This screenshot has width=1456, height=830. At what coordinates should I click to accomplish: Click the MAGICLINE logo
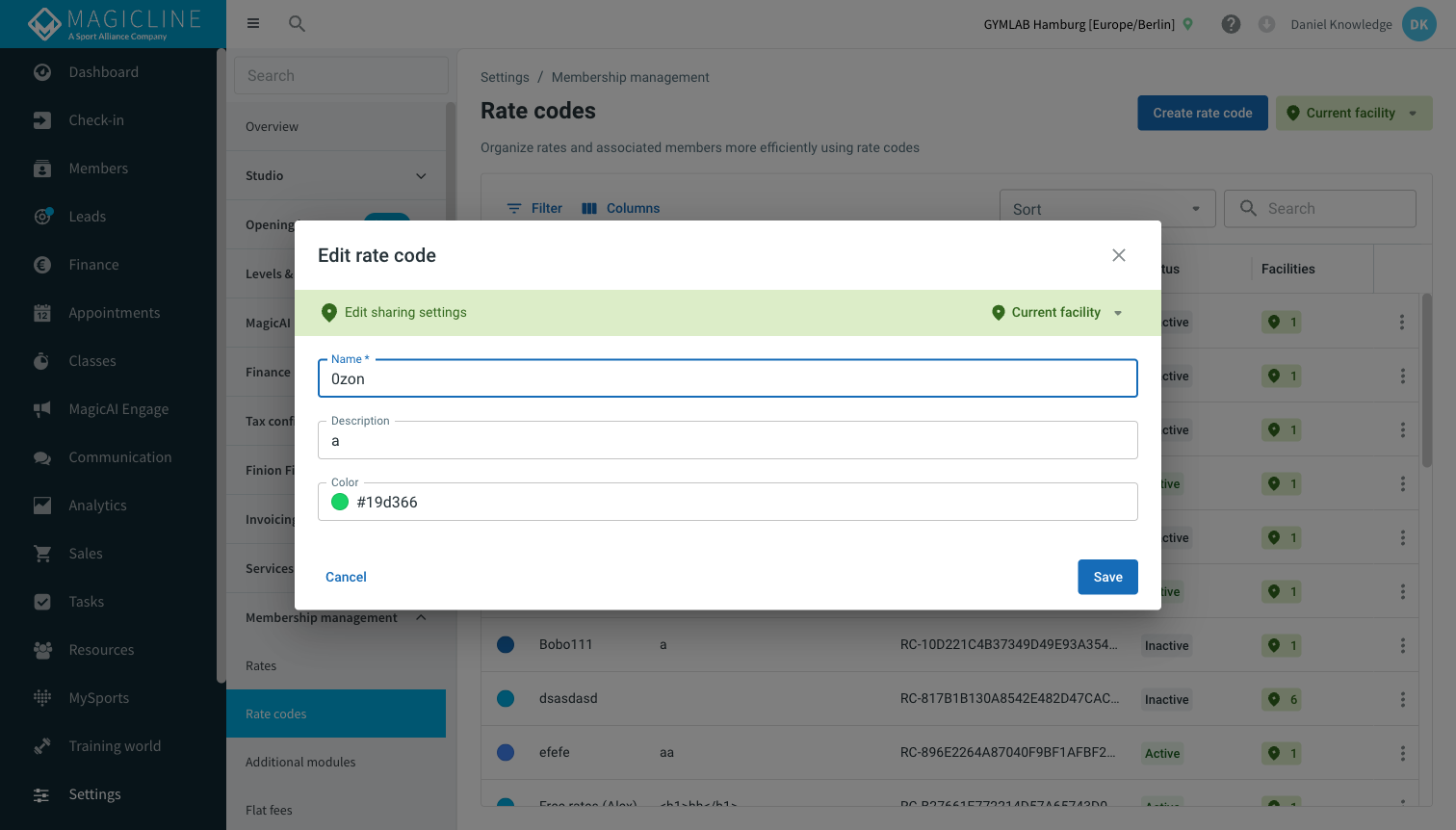(x=114, y=24)
